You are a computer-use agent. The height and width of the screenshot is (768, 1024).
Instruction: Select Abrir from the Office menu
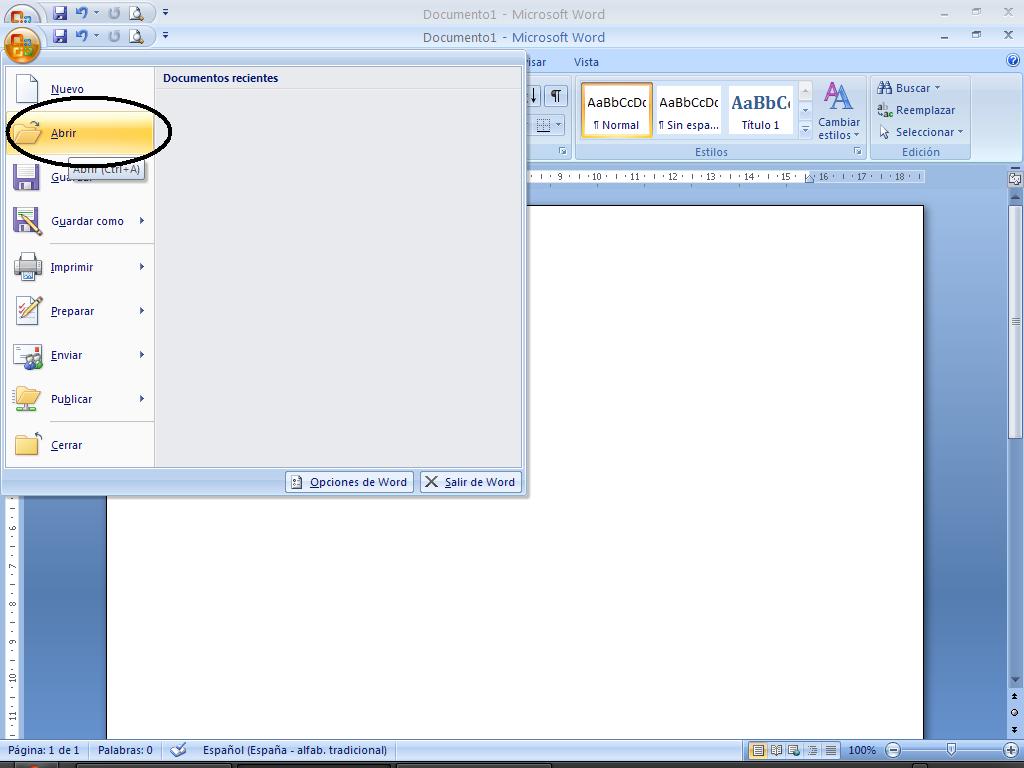pyautogui.click(x=62, y=133)
